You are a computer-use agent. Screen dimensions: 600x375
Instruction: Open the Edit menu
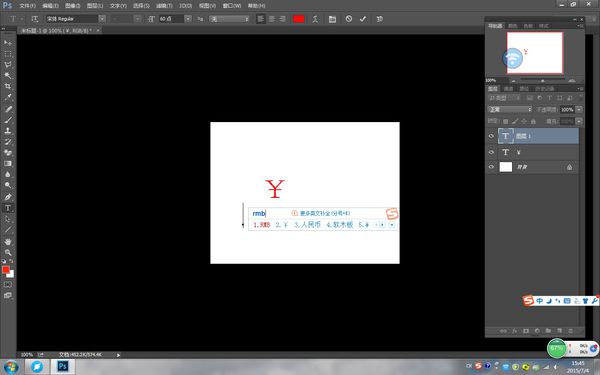pyautogui.click(x=50, y=6)
